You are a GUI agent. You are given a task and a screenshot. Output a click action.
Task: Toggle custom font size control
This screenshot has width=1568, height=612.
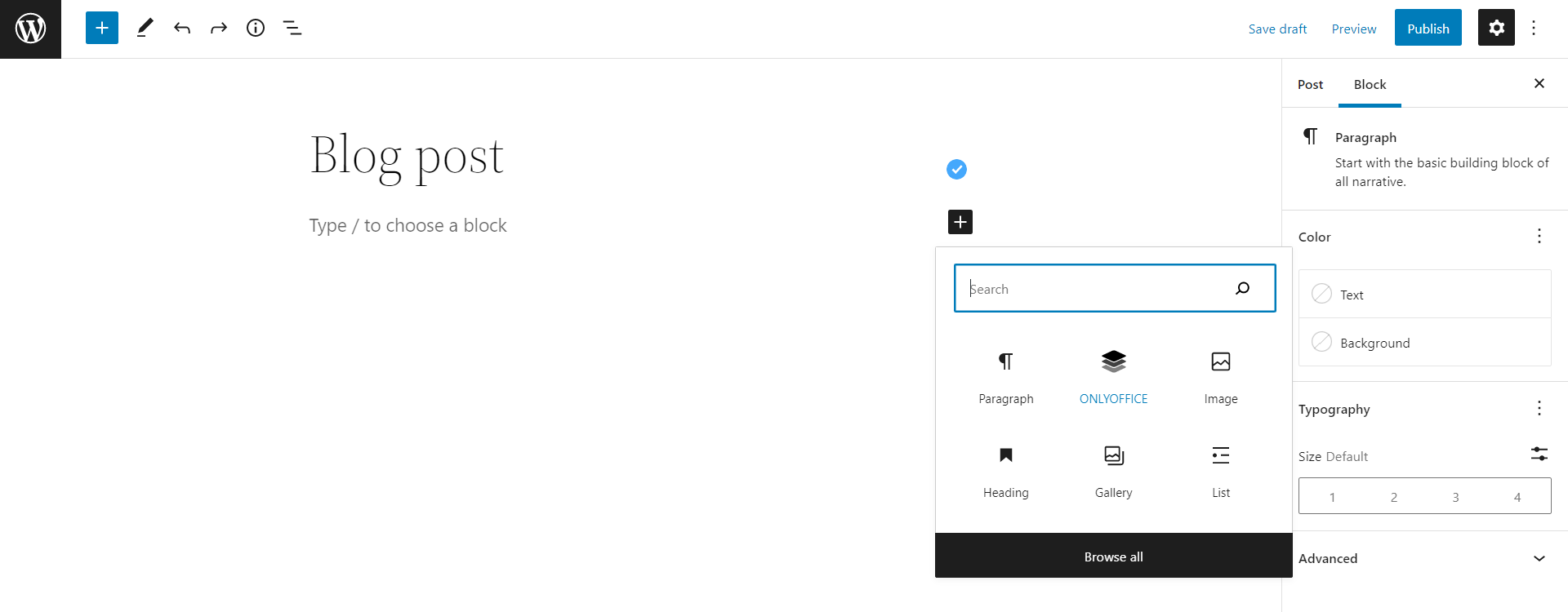(1539, 454)
